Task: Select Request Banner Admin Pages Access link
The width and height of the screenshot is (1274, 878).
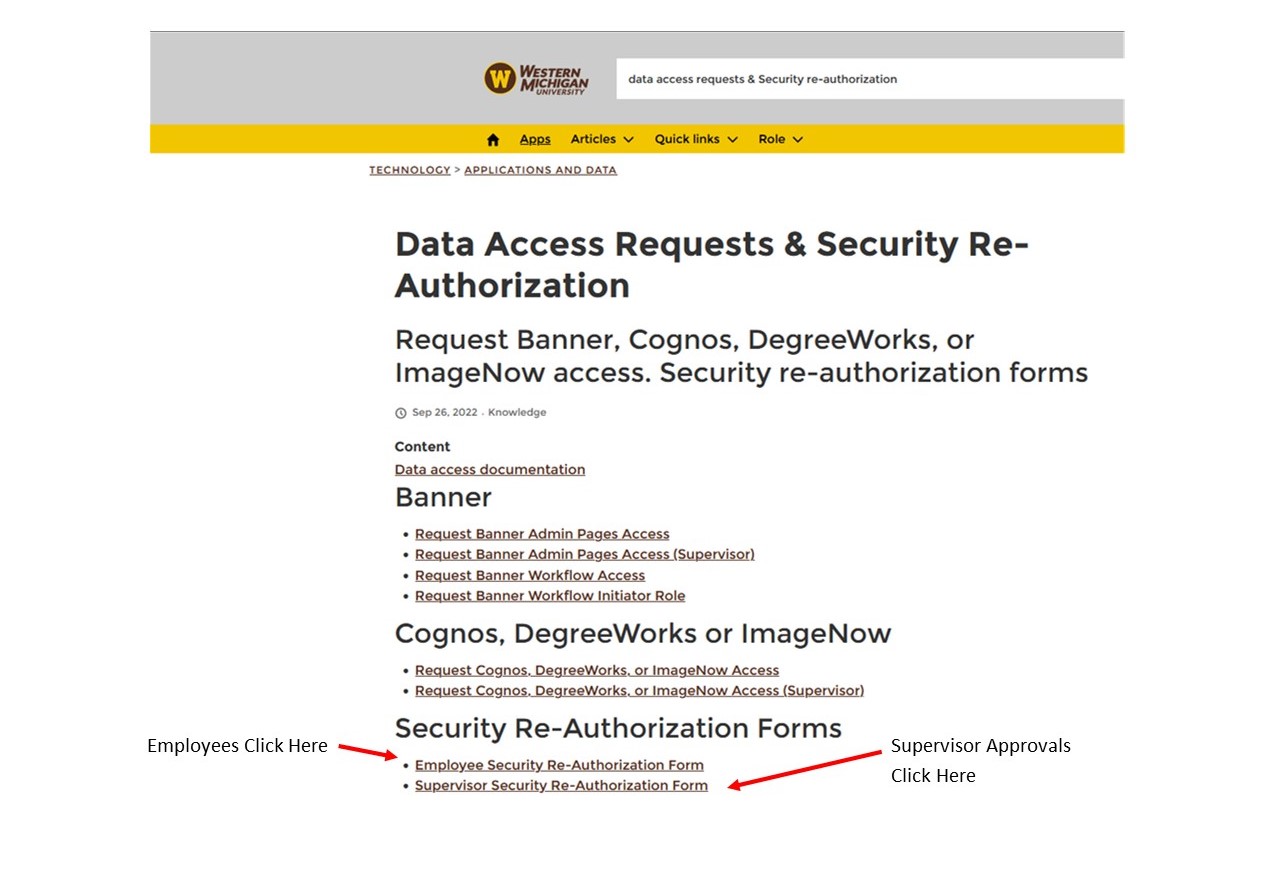Action: coord(542,534)
